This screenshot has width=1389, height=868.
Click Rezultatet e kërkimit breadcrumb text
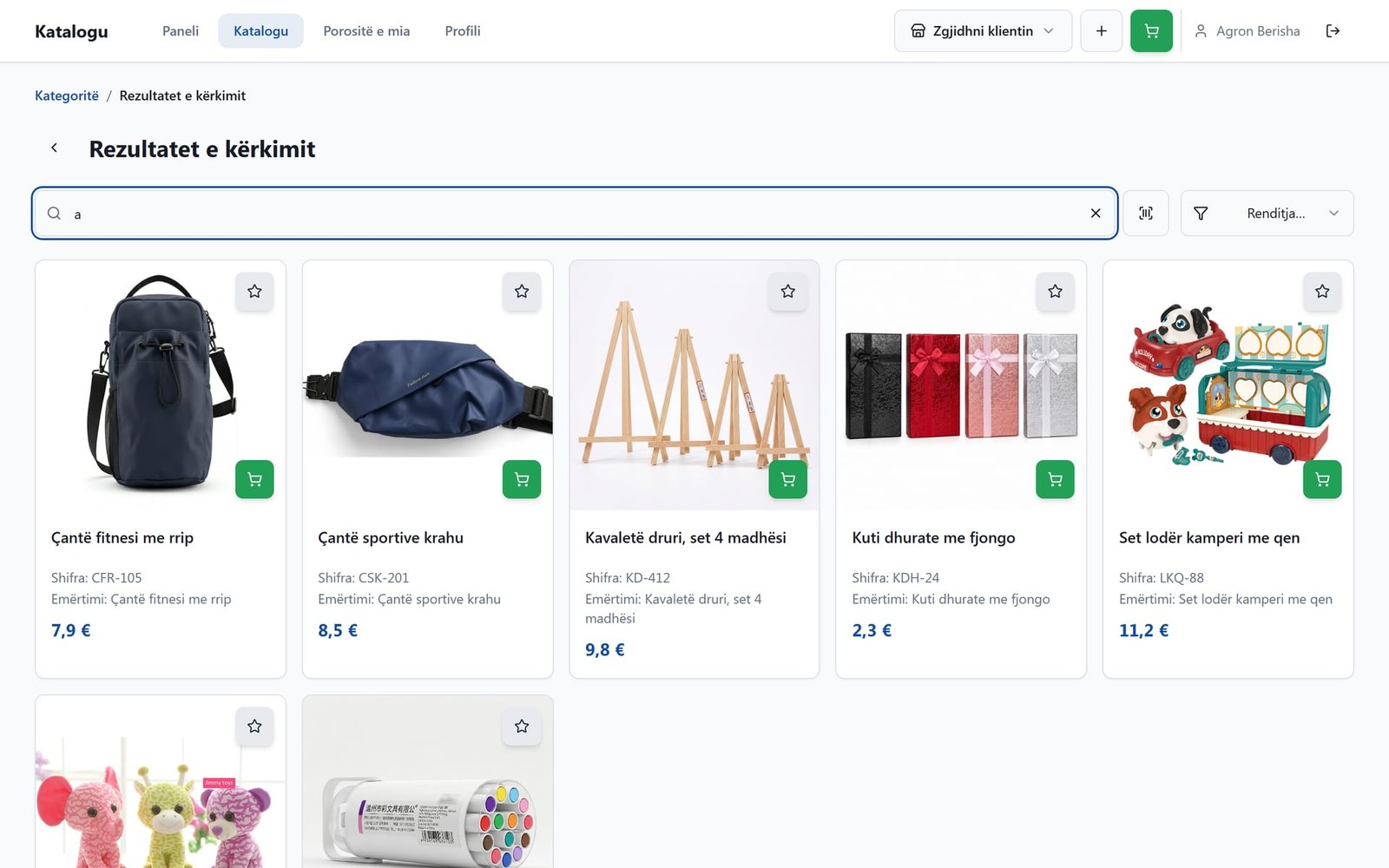coord(182,95)
